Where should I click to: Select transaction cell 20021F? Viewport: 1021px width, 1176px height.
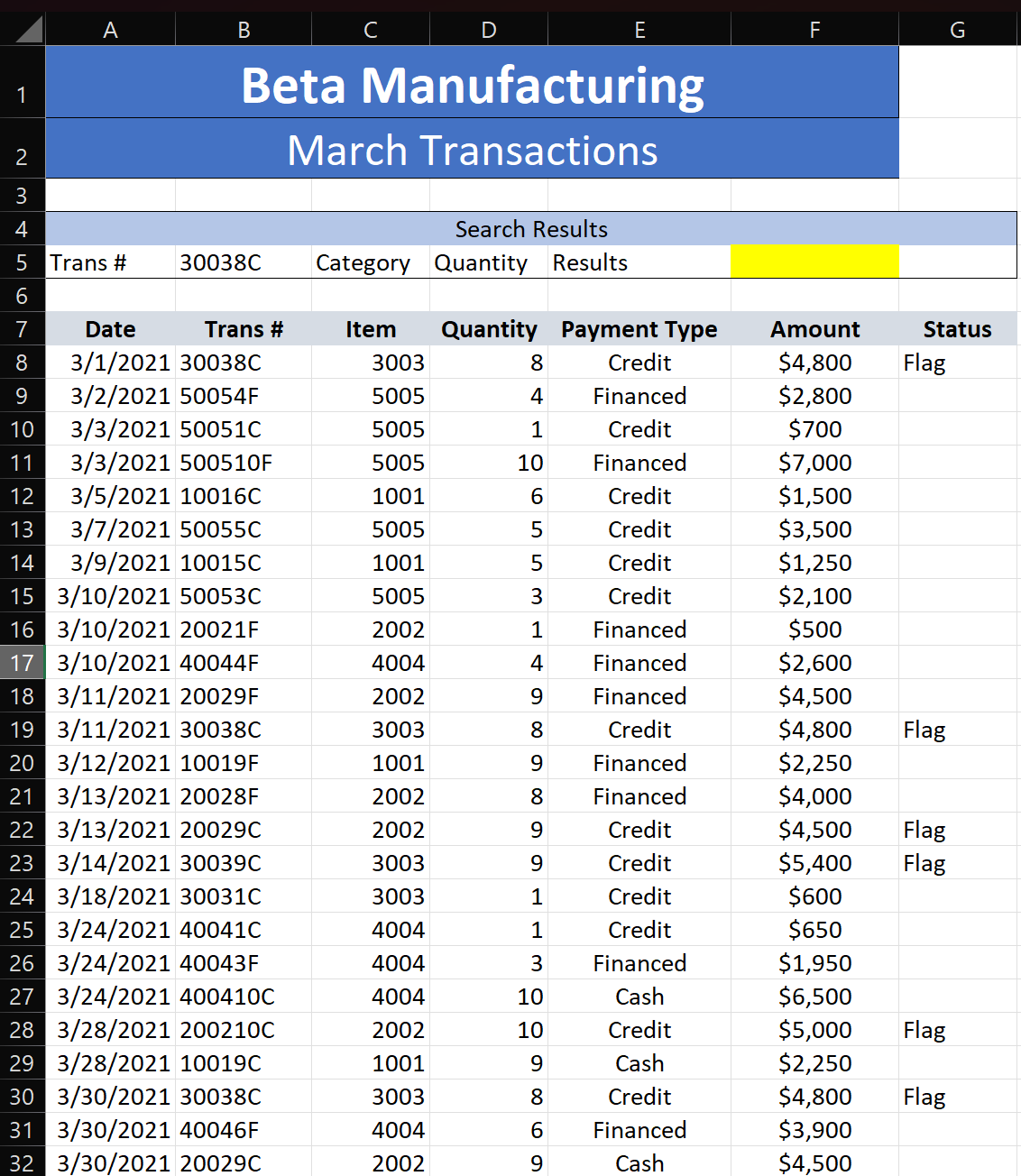click(x=244, y=629)
